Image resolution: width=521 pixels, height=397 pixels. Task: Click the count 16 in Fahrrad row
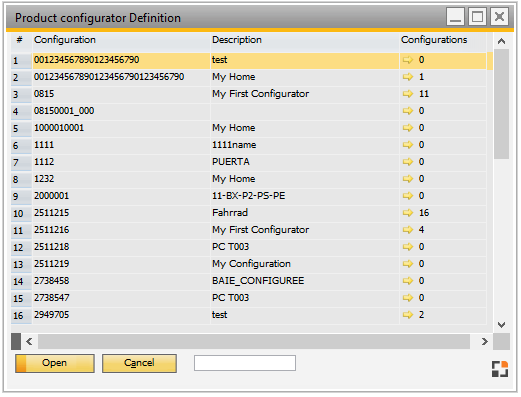click(x=424, y=213)
